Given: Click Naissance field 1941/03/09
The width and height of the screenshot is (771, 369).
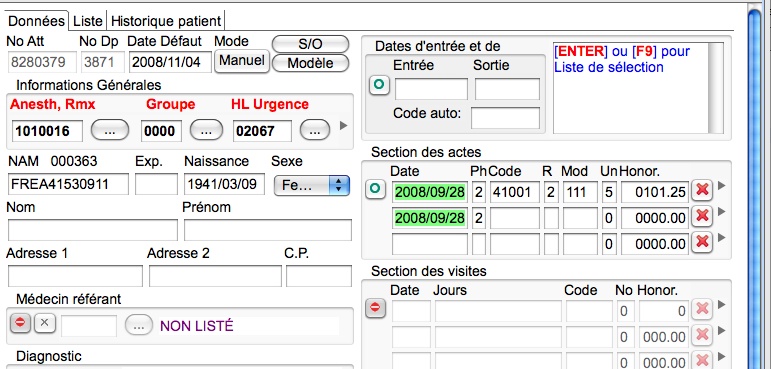Looking at the screenshot, I should (224, 184).
